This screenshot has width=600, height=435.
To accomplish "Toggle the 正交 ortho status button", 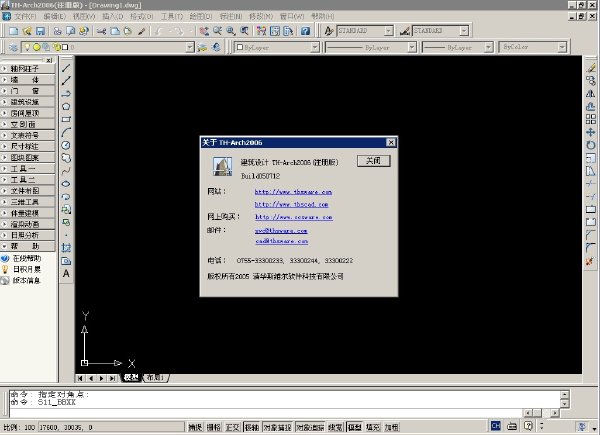I will coord(233,427).
